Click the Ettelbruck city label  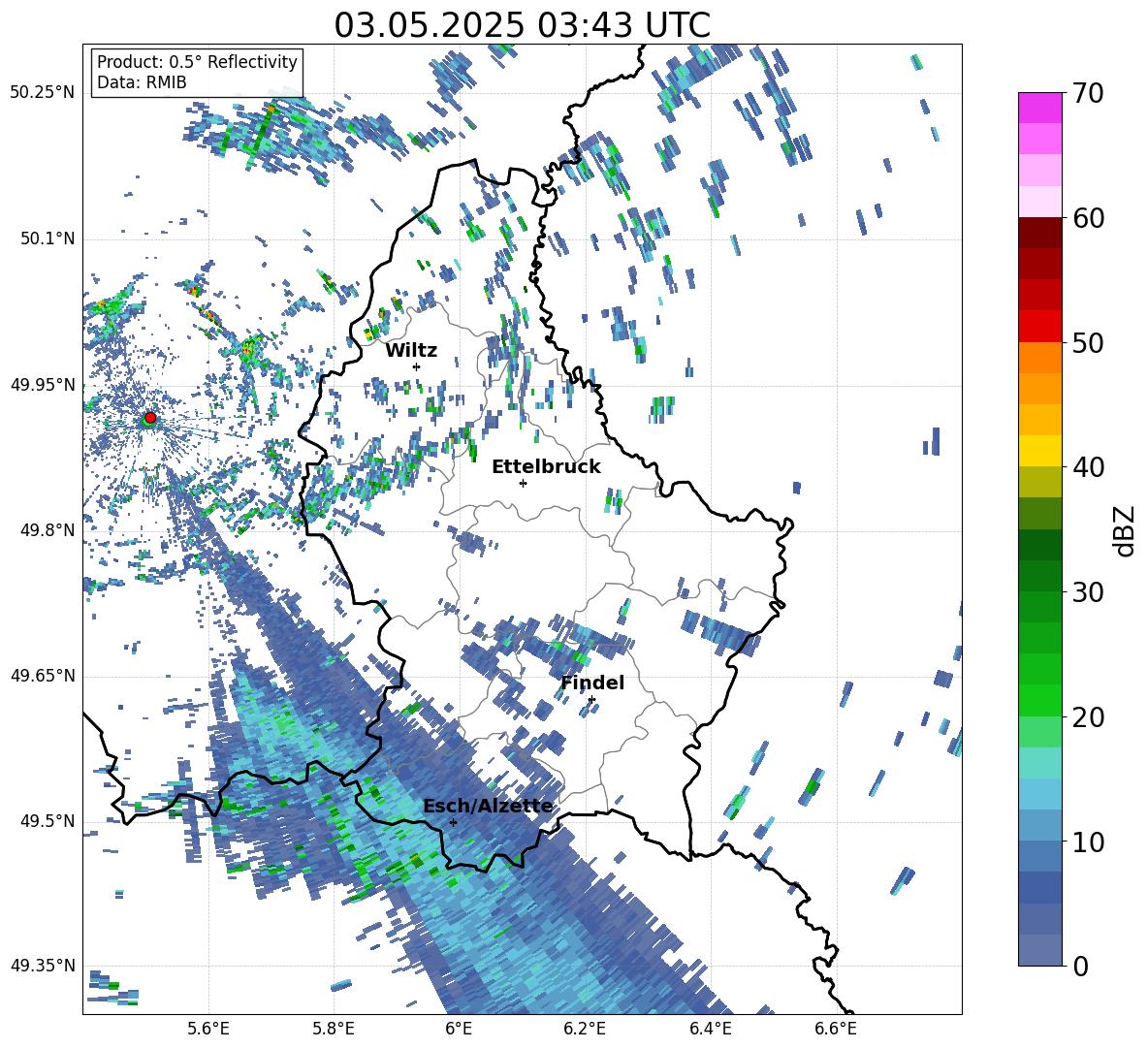pyautogui.click(x=546, y=467)
